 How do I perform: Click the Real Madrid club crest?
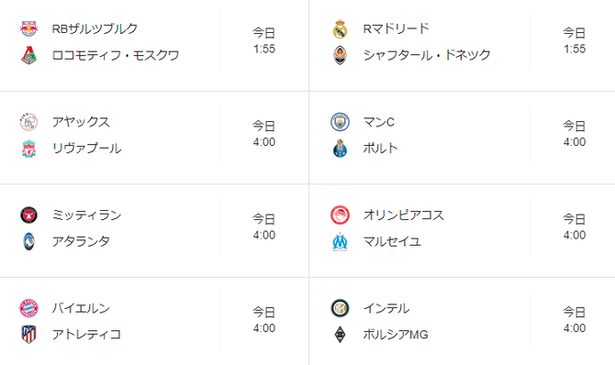point(340,29)
